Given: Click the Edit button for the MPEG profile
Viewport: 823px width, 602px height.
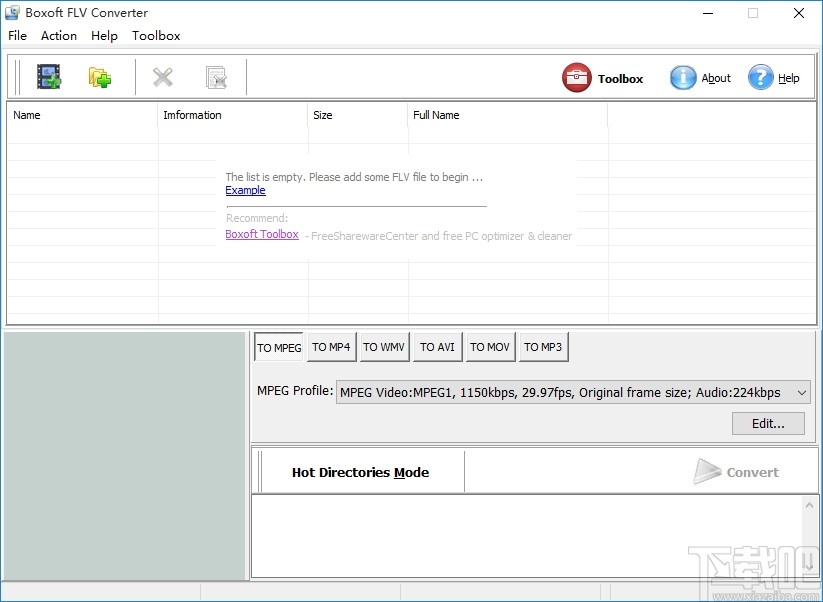Looking at the screenshot, I should click(x=768, y=423).
